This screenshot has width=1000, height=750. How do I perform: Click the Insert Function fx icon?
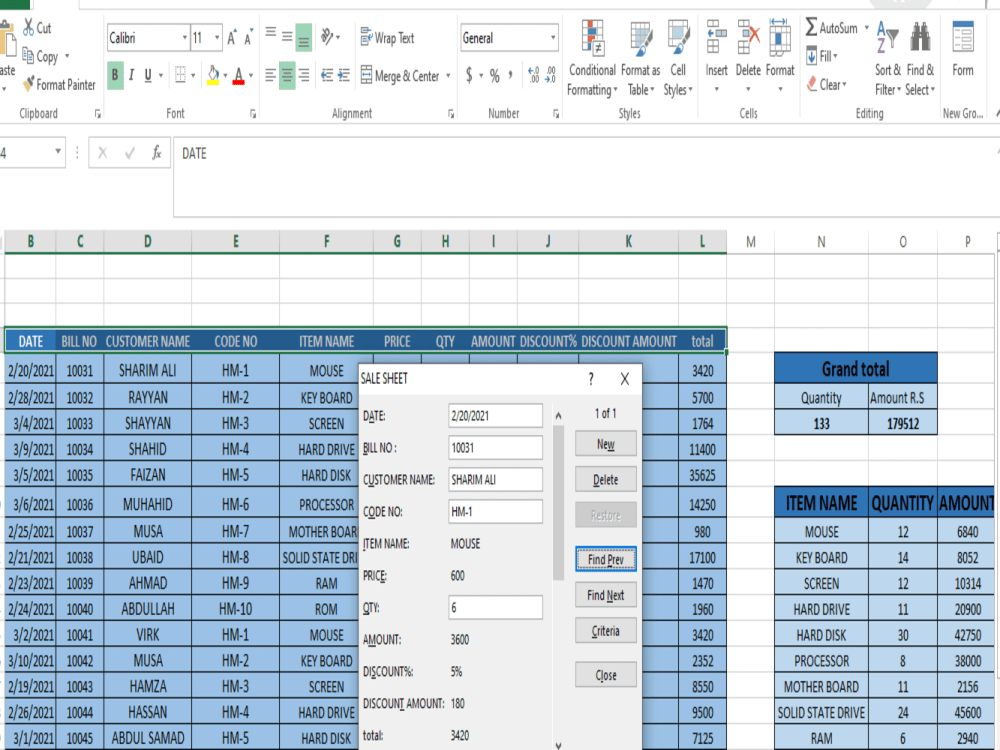[156, 153]
